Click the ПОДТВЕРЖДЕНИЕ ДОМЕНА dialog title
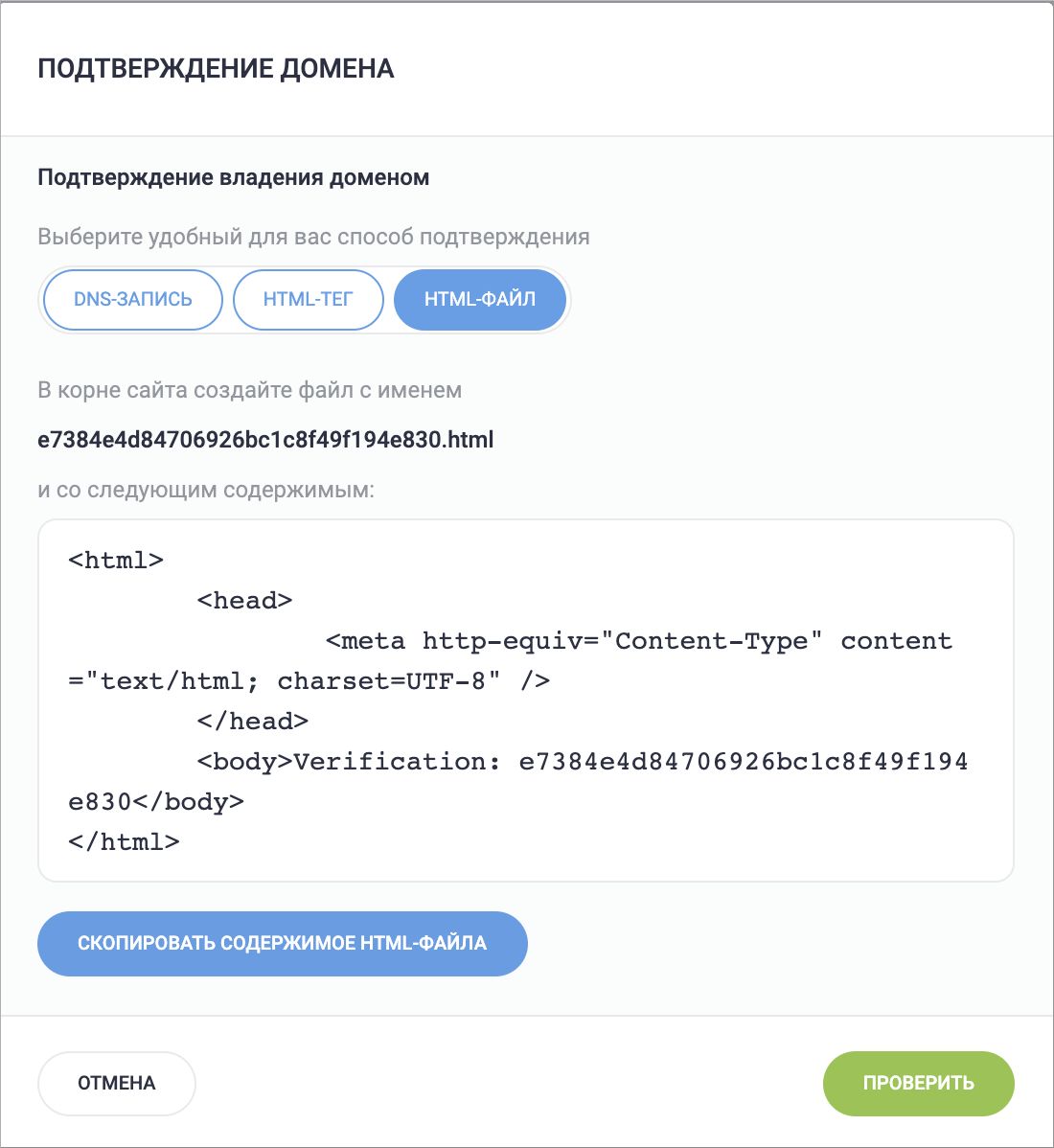 216,69
